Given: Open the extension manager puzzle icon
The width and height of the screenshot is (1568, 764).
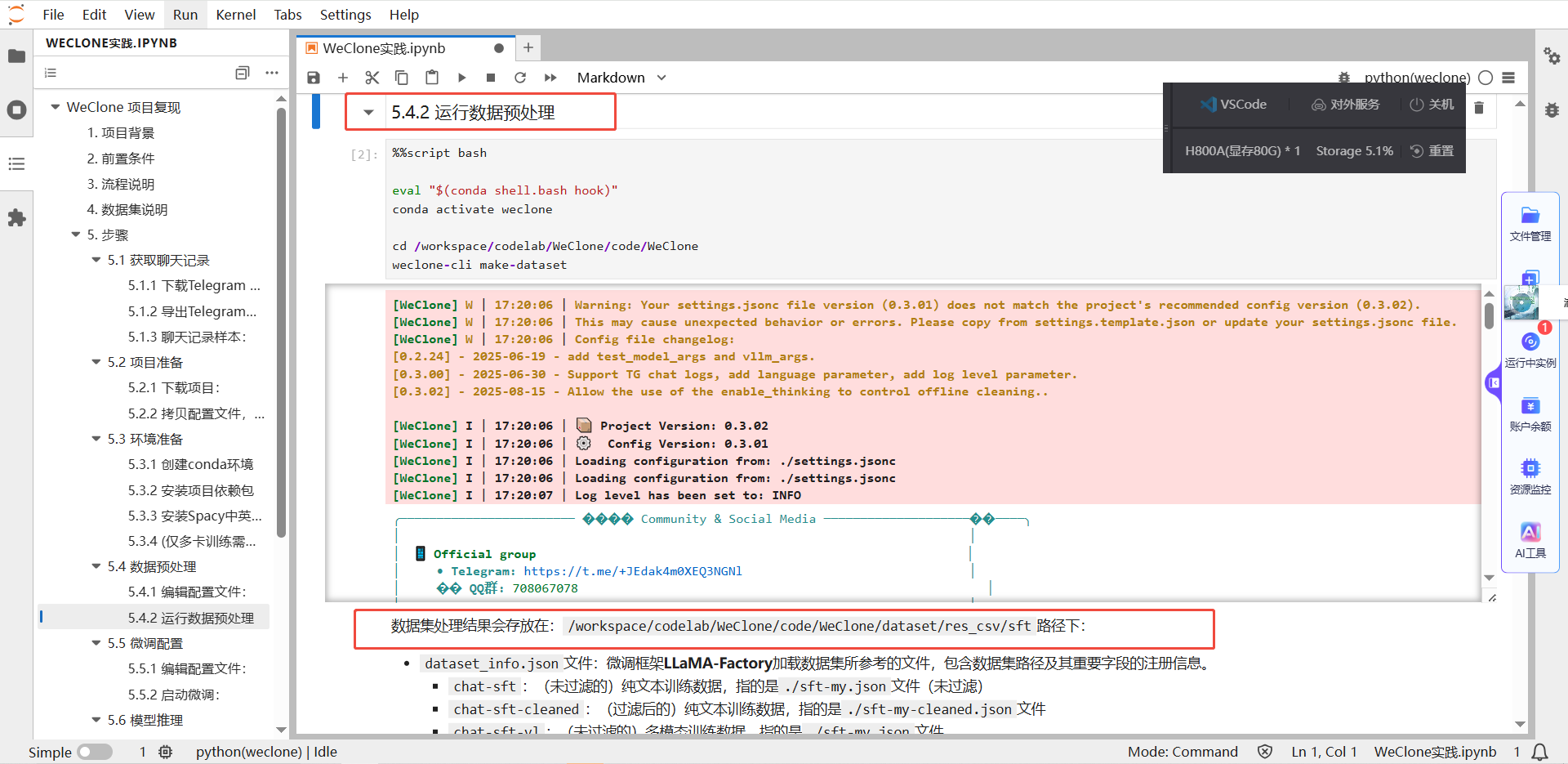Looking at the screenshot, I should click(16, 218).
